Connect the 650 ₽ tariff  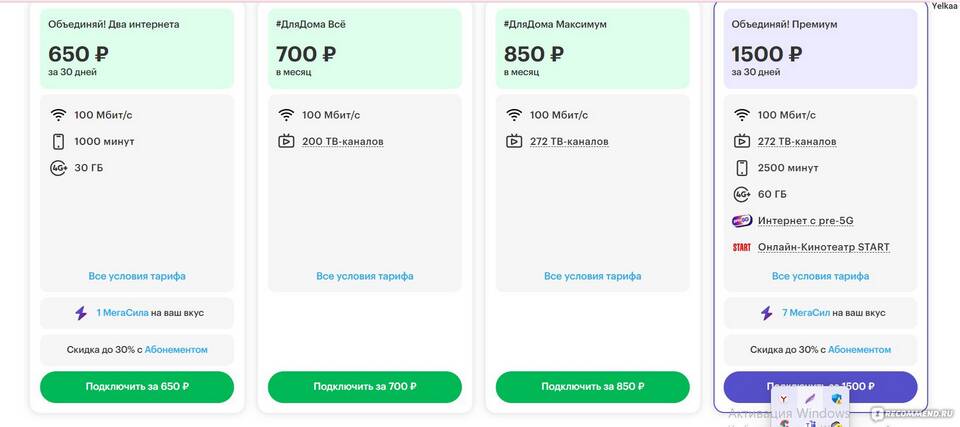point(137,387)
